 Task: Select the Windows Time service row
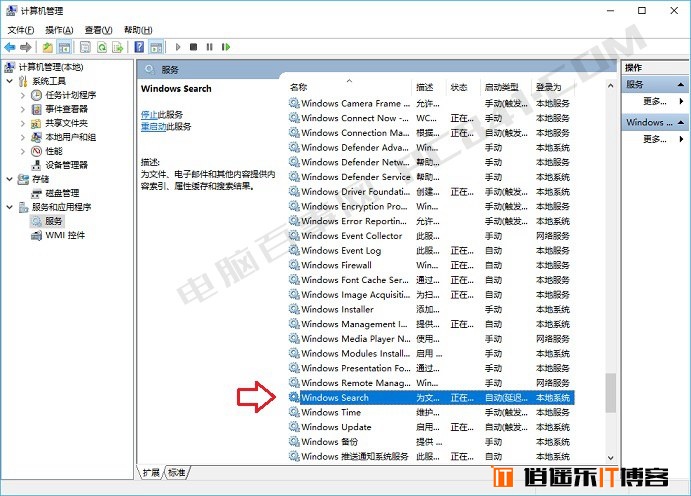pyautogui.click(x=431, y=412)
